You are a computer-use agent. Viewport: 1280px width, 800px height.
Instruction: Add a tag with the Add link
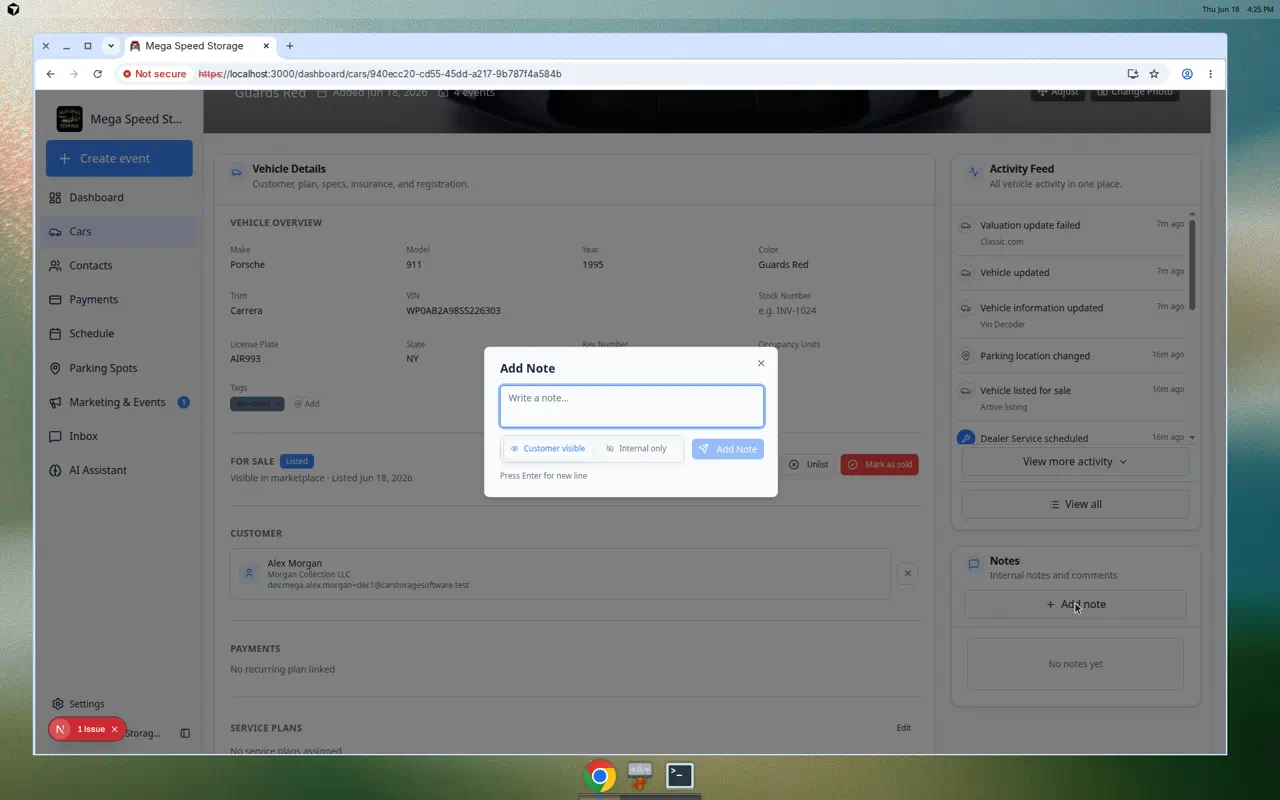tap(306, 404)
